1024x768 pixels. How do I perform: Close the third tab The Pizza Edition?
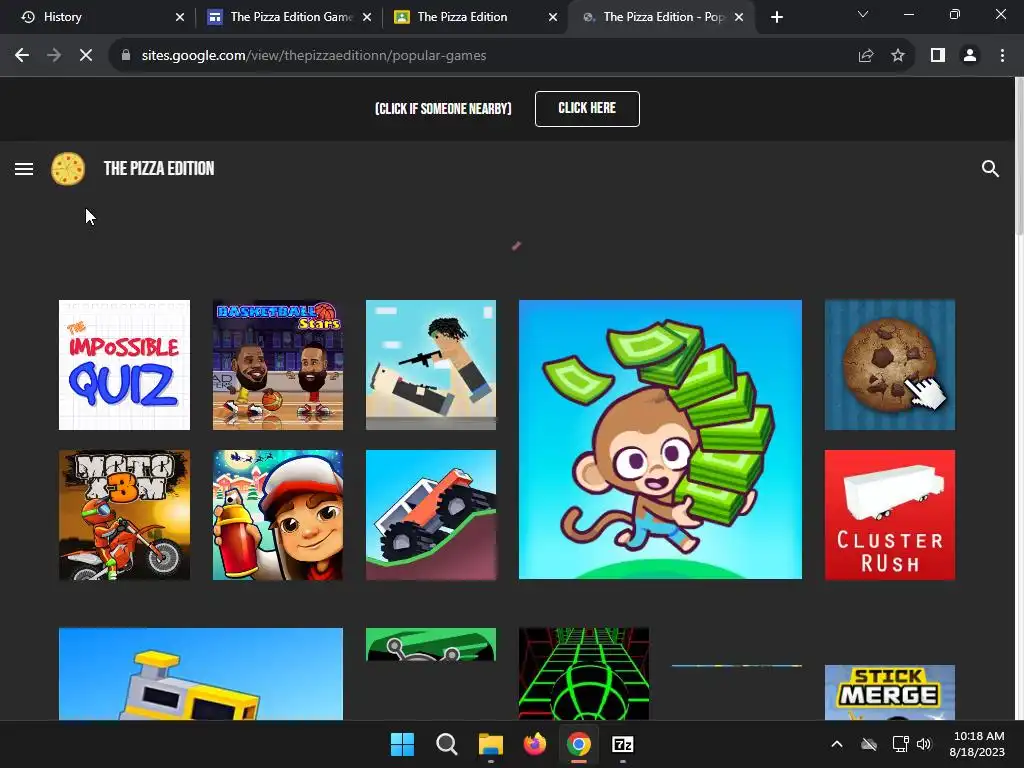(553, 18)
